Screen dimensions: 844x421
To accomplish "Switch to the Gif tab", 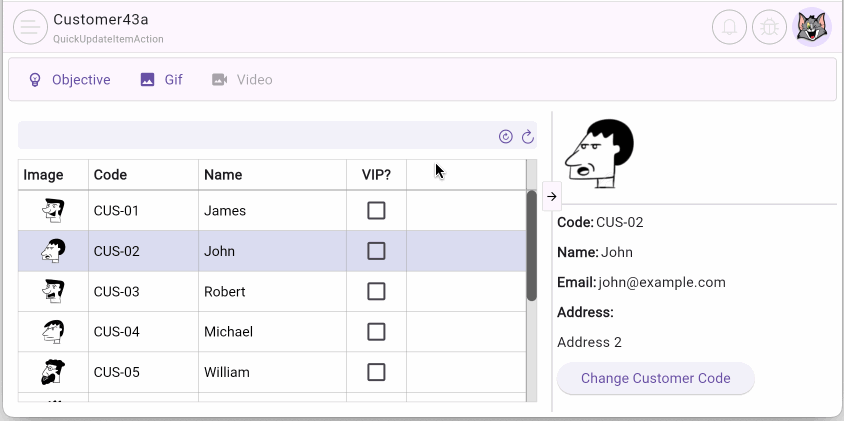I will [x=161, y=80].
